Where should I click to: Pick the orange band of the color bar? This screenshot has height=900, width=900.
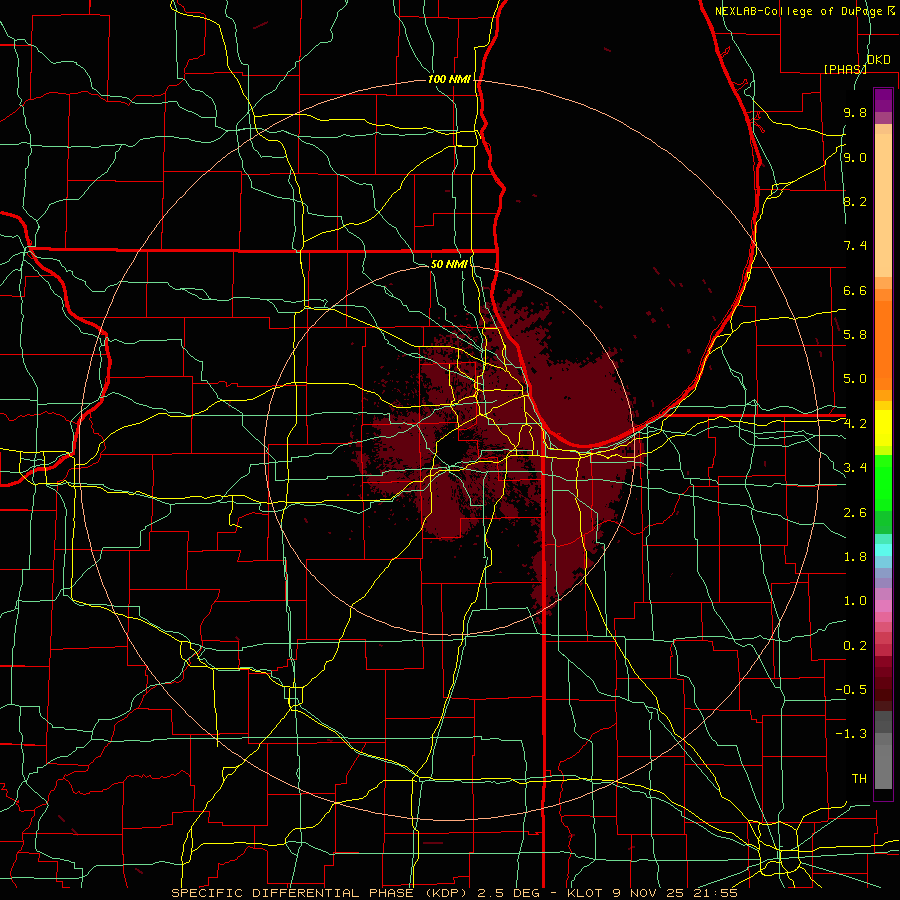tap(883, 345)
